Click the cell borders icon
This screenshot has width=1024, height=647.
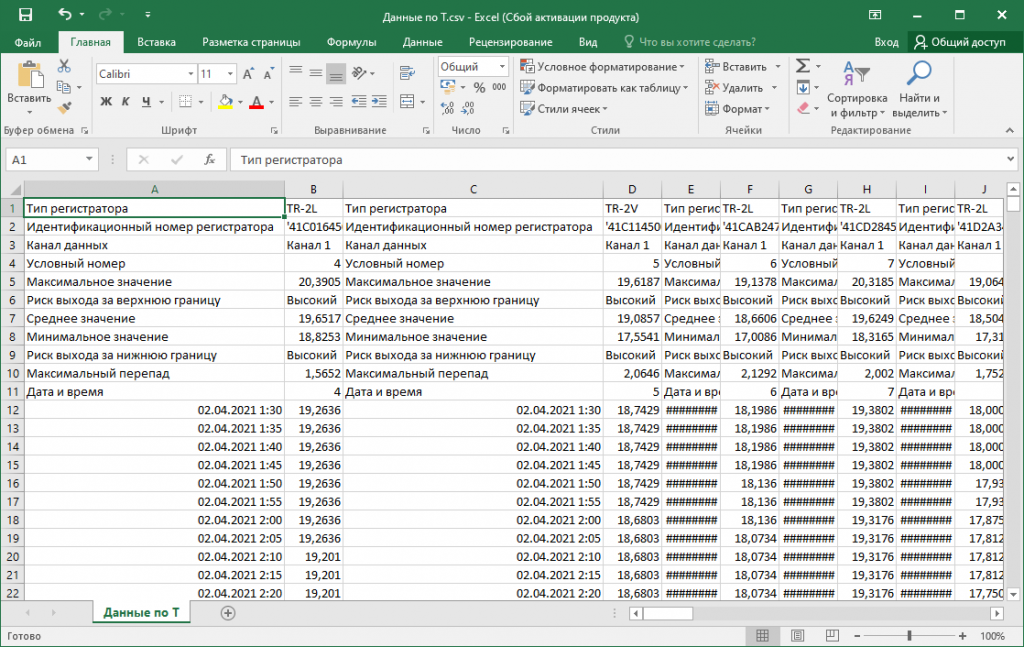pyautogui.click(x=185, y=102)
